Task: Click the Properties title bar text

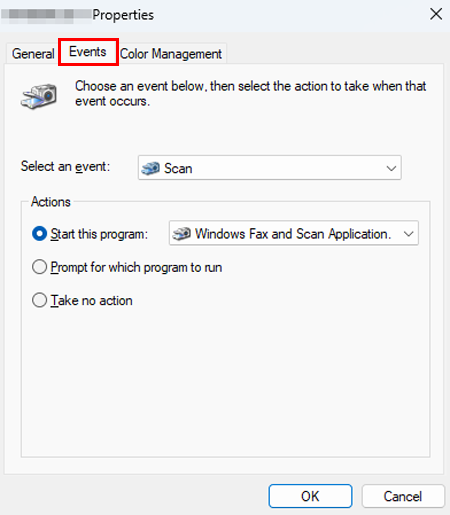Action: [x=123, y=15]
